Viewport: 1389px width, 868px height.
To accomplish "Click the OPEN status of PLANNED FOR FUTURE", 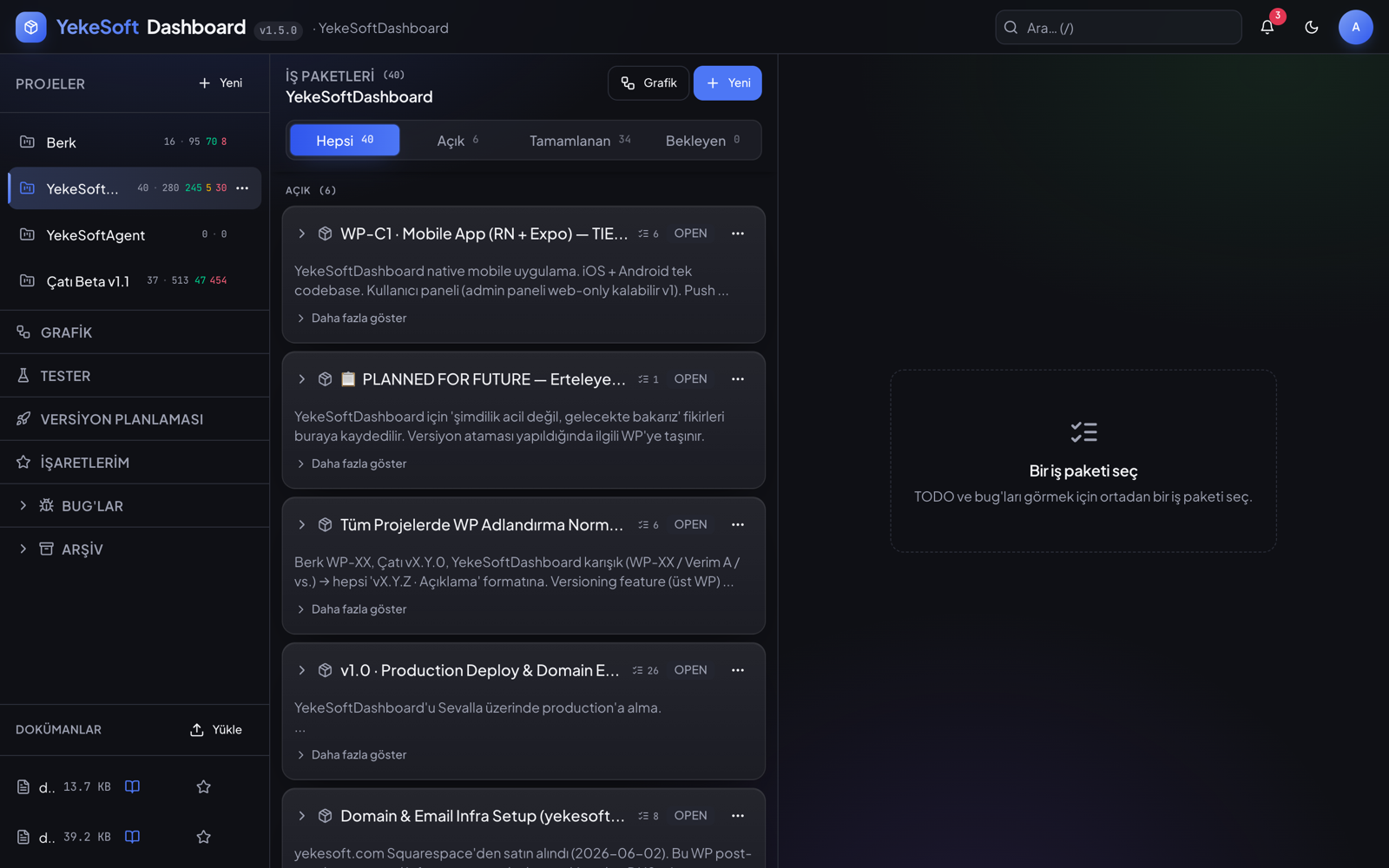I will point(690,379).
